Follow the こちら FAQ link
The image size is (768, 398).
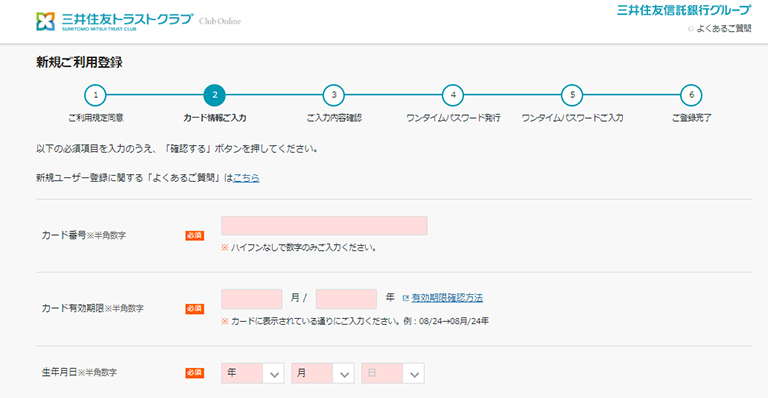(x=246, y=178)
